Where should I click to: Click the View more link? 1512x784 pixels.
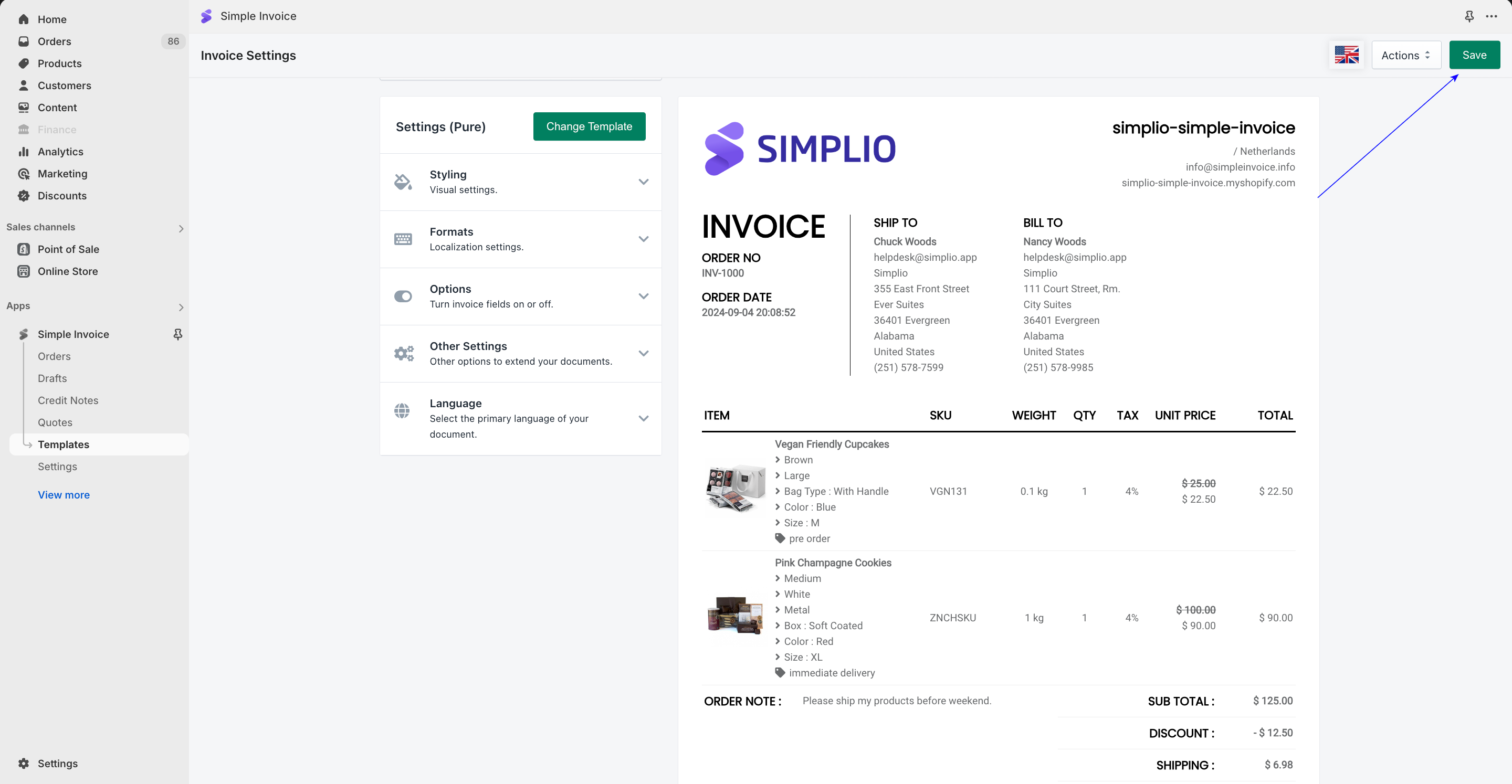click(64, 495)
